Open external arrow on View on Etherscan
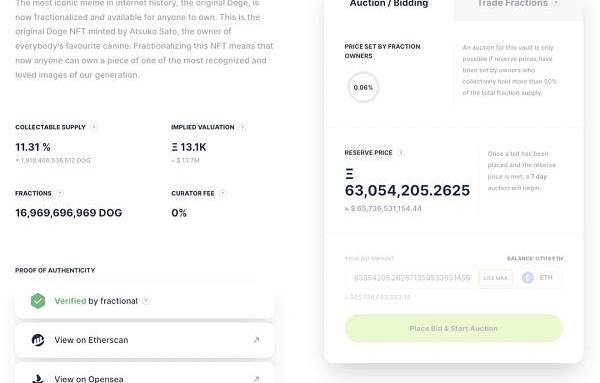 click(256, 340)
